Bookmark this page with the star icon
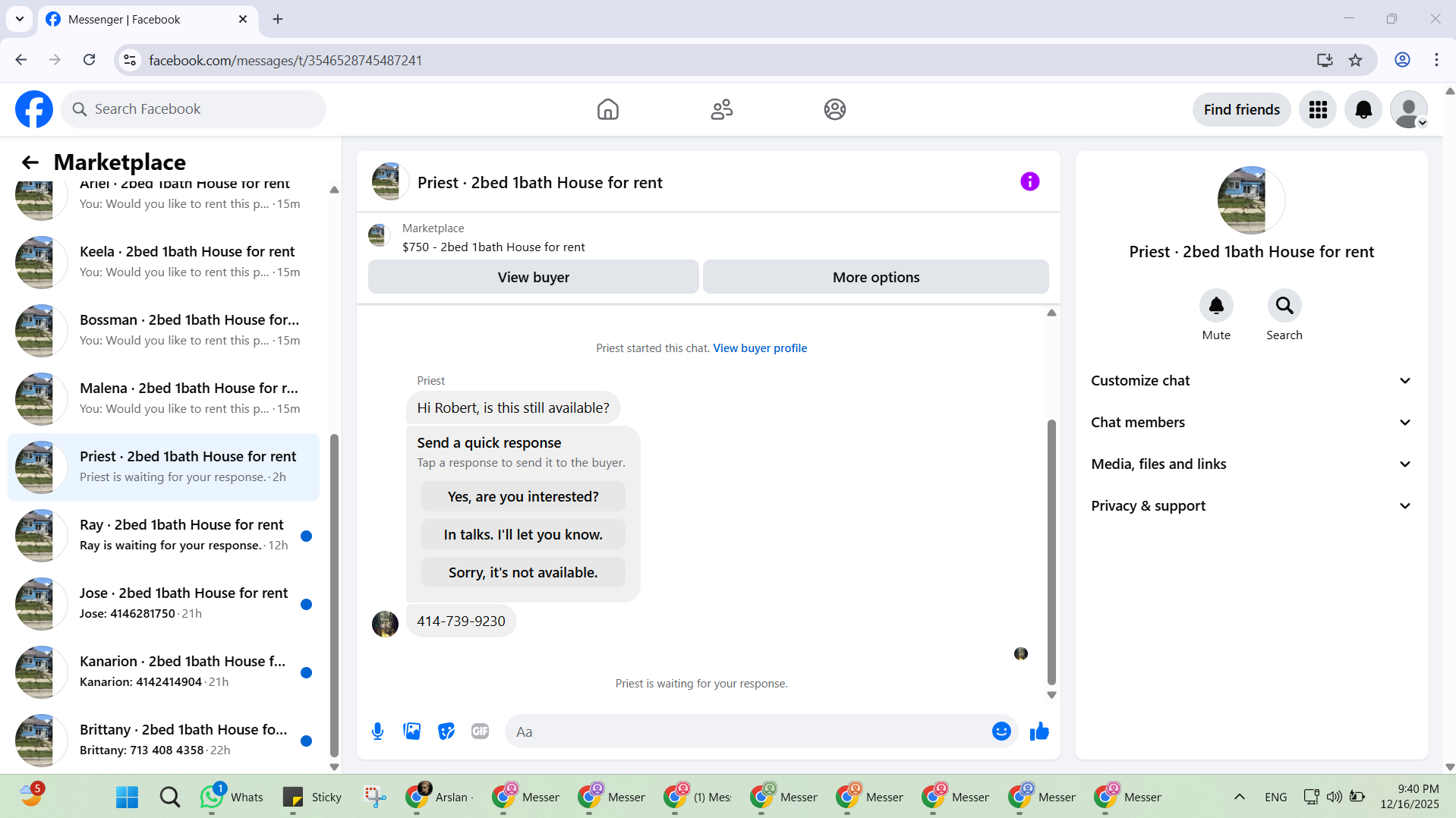This screenshot has width=1456, height=818. [1355, 60]
